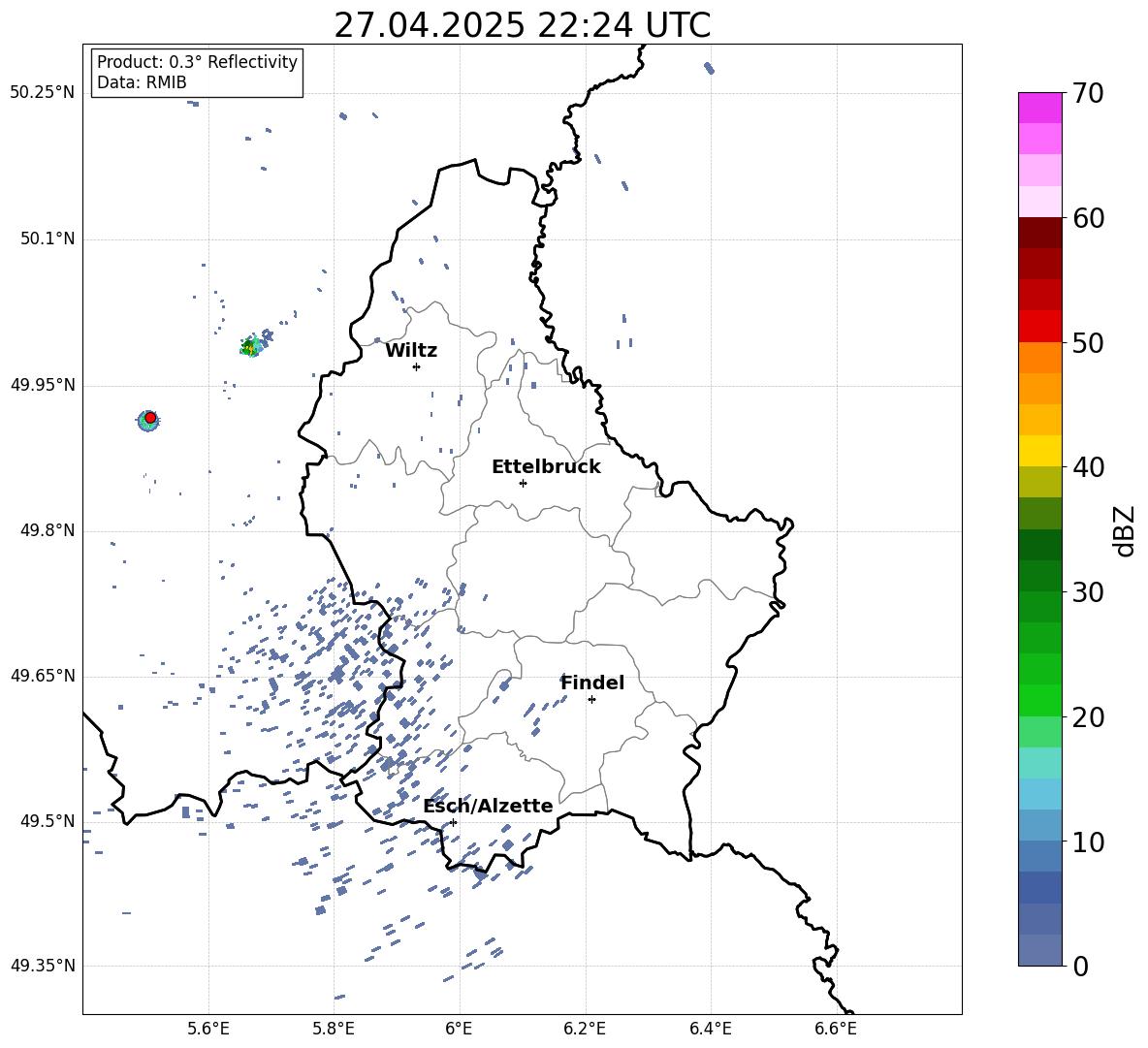This screenshot has width=1148, height=1048.
Task: Click the cross marker below Esch/Alzette
Action: click(x=453, y=822)
